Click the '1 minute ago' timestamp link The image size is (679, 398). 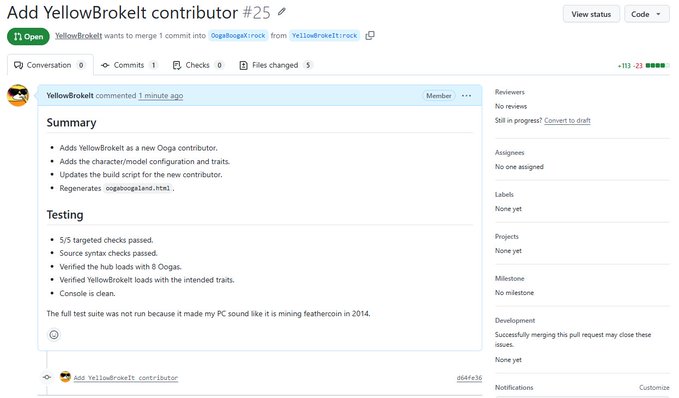pos(161,96)
